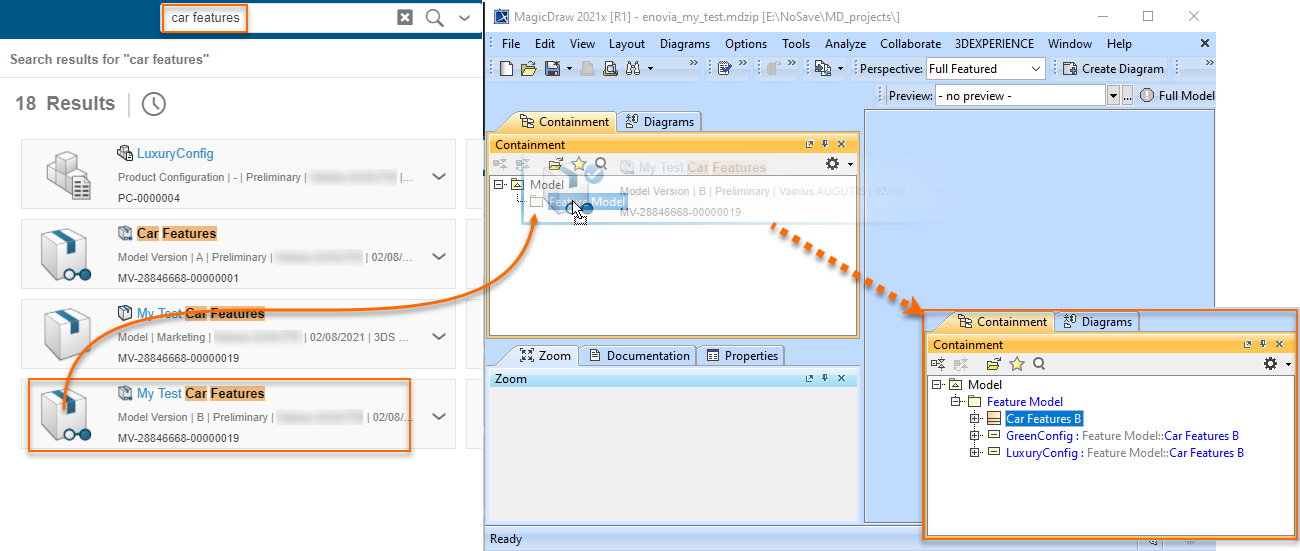
Task: Click the star favorites icon in lower-right Containment panel
Action: point(1017,364)
